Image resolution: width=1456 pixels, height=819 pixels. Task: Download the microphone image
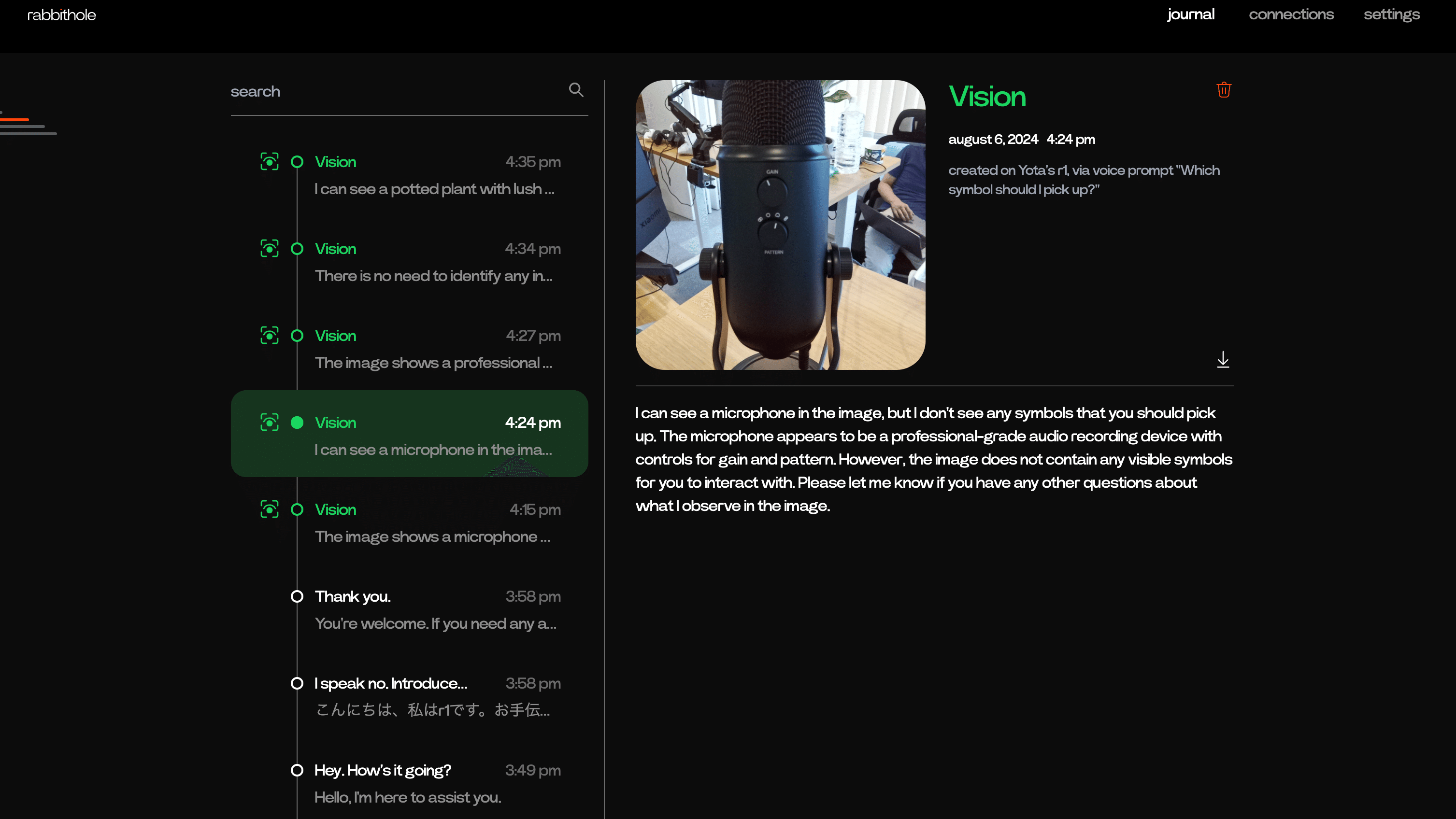[x=1223, y=360]
